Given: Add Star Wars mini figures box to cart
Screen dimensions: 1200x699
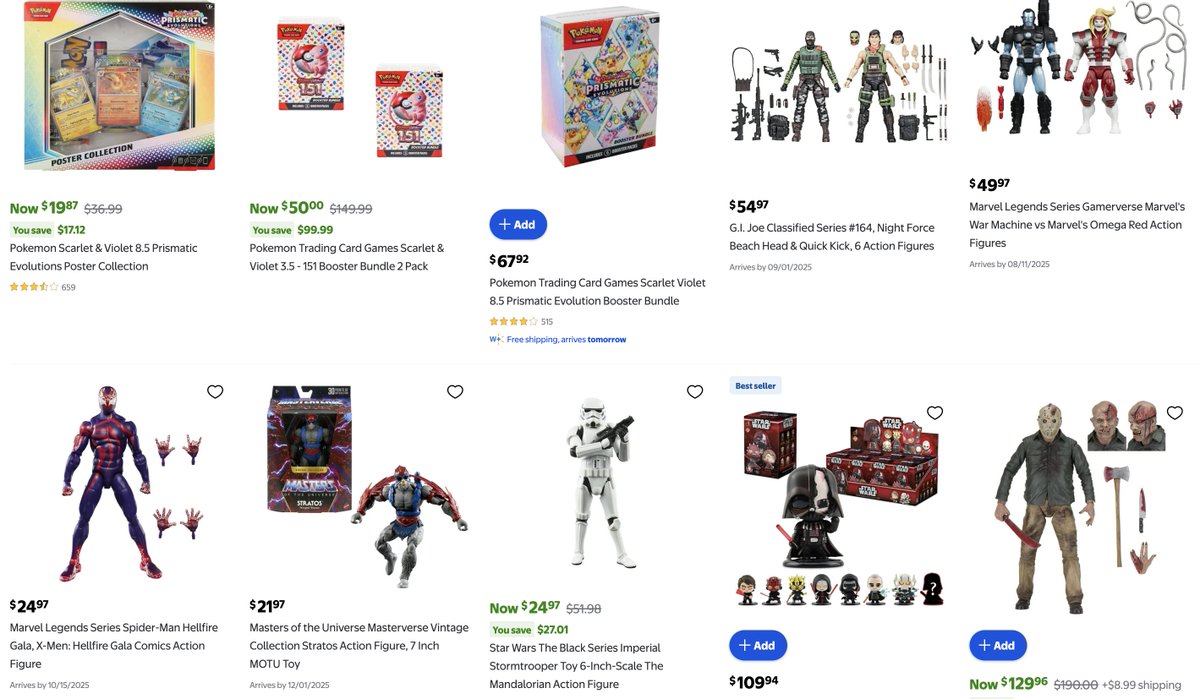Looking at the screenshot, I should (758, 646).
